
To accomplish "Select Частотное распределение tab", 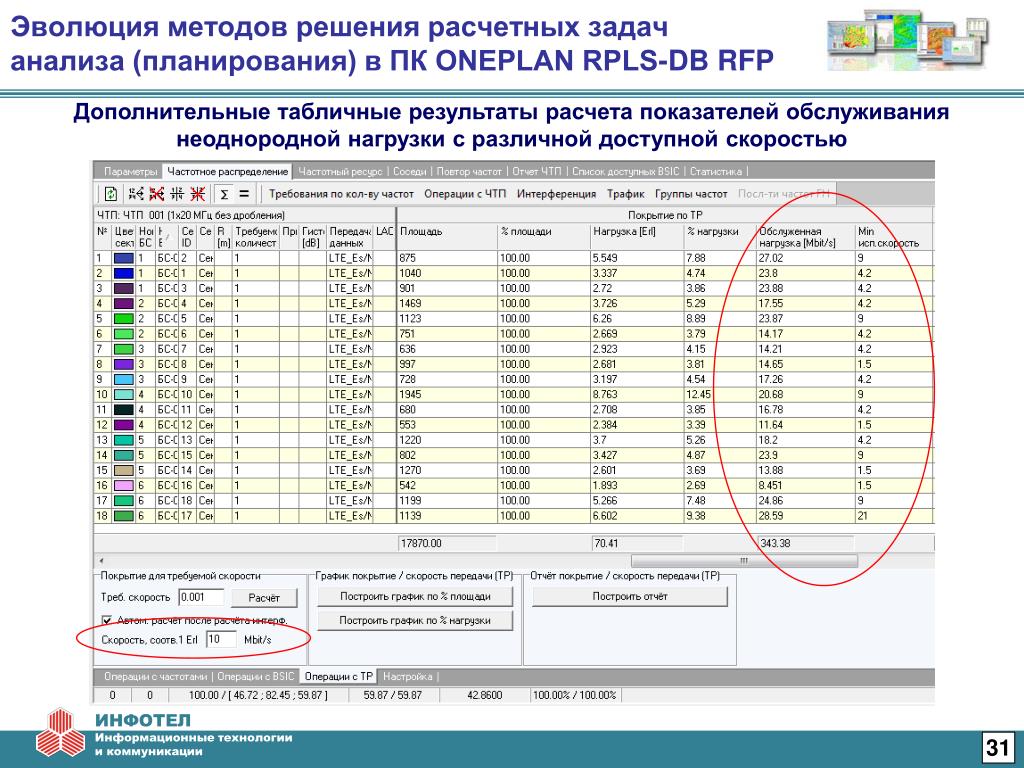I will click(227, 172).
